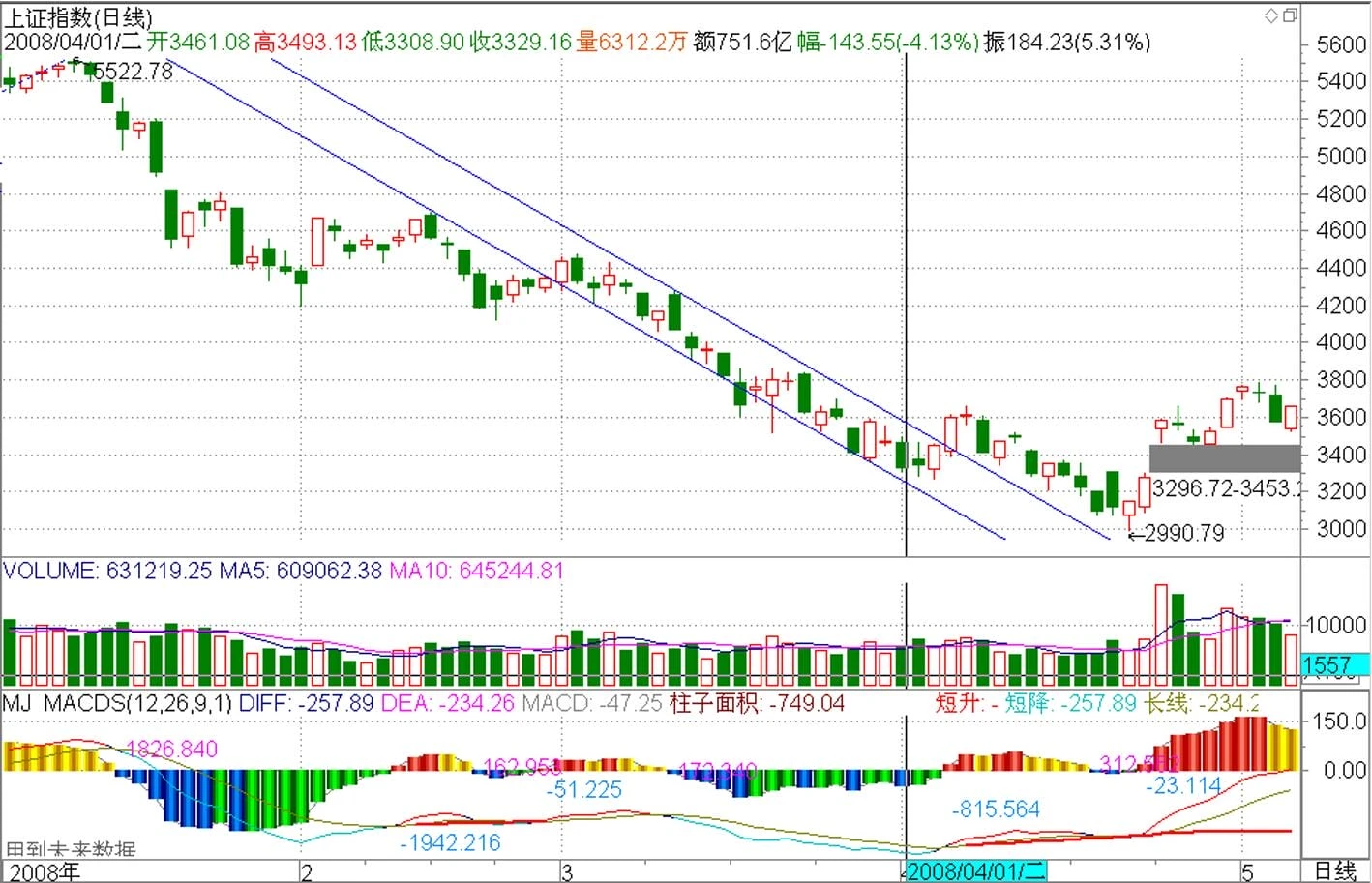Select the gray 3296.72-3453 gap zone
This screenshot has height=883, width=1372.
(x=1225, y=457)
